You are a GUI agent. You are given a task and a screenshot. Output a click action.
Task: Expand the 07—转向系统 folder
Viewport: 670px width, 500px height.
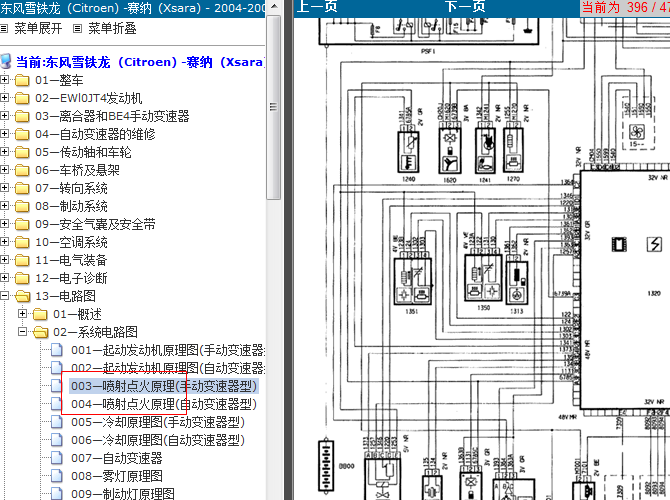point(4,188)
